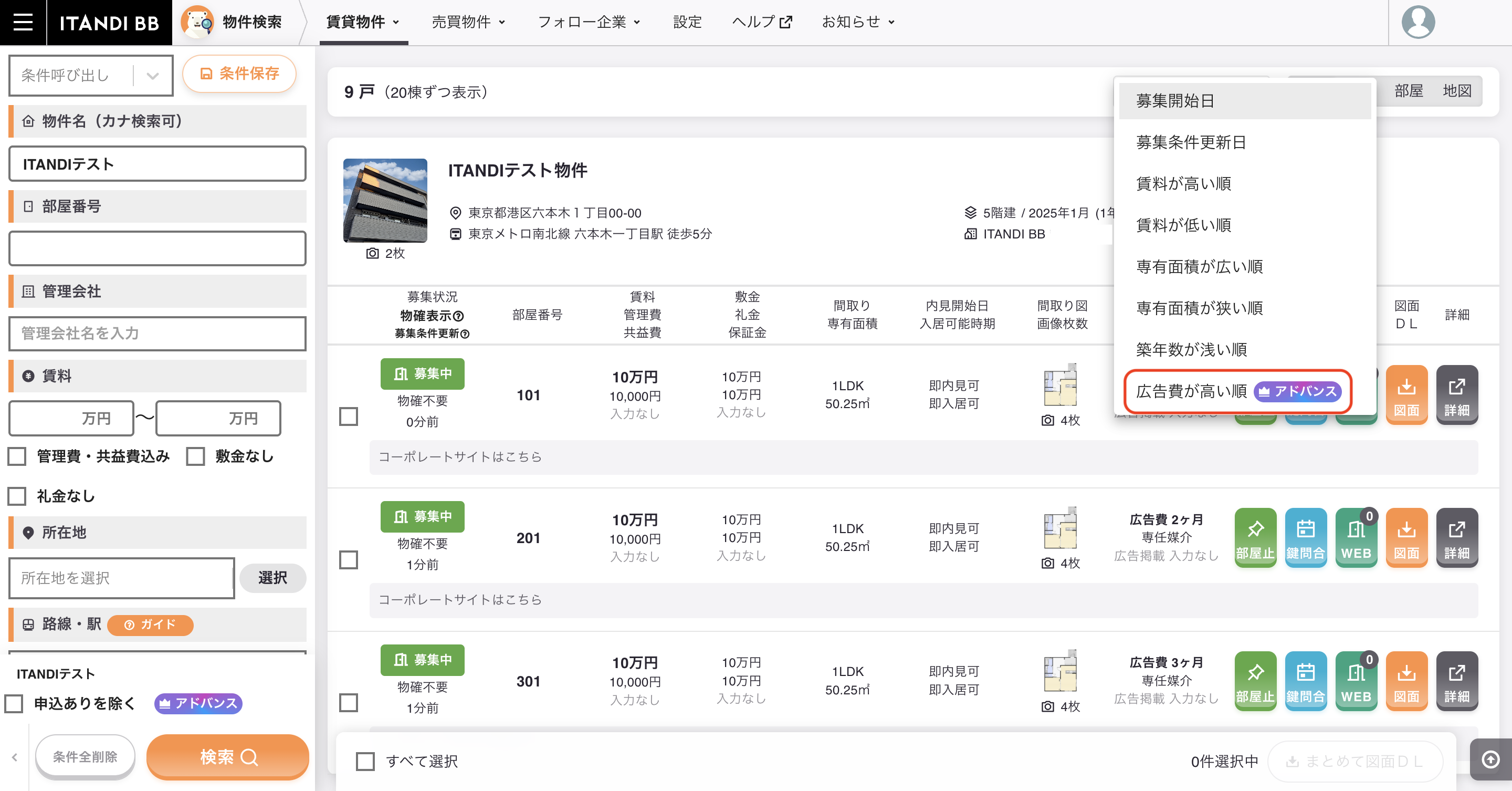1512x791 pixels.
Task: Sort by 賃料が高い順
Action: [x=1244, y=184]
